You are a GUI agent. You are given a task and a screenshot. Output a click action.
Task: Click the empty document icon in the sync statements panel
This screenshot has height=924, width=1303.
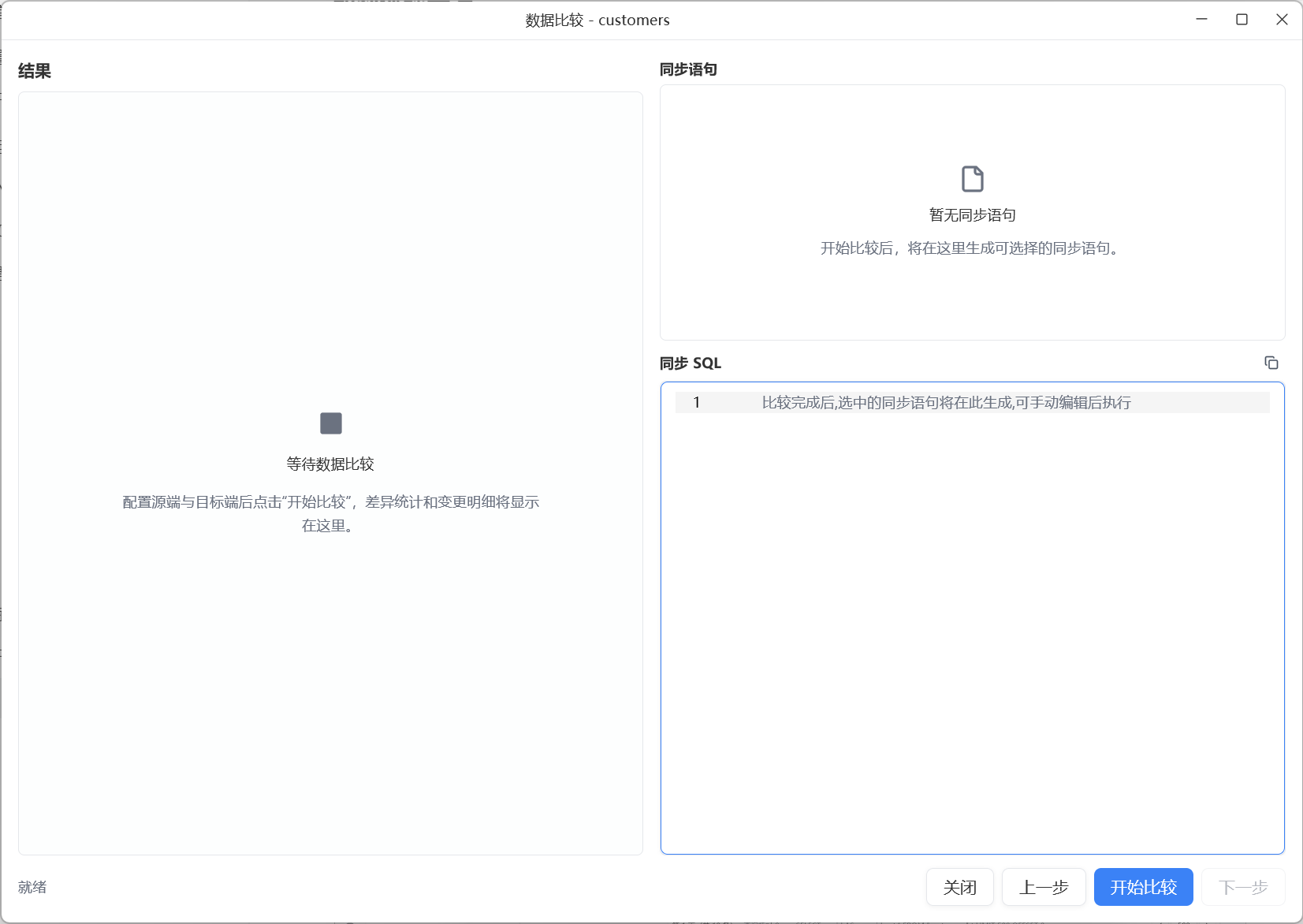click(972, 179)
